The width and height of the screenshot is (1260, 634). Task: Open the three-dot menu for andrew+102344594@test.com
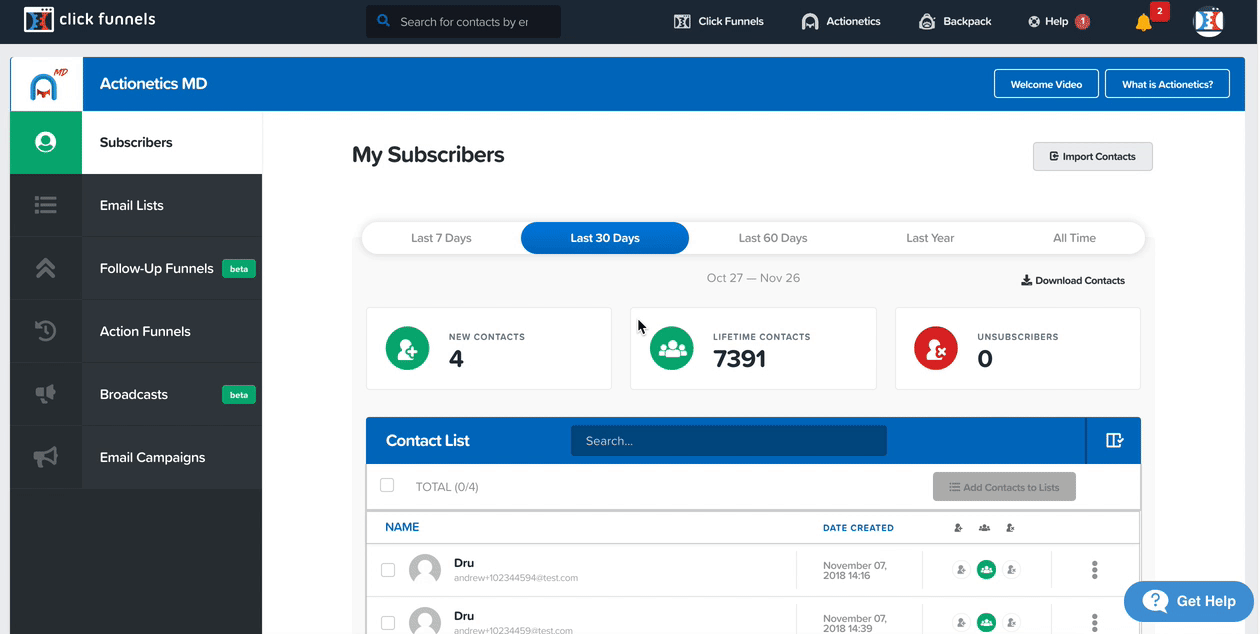click(1095, 570)
